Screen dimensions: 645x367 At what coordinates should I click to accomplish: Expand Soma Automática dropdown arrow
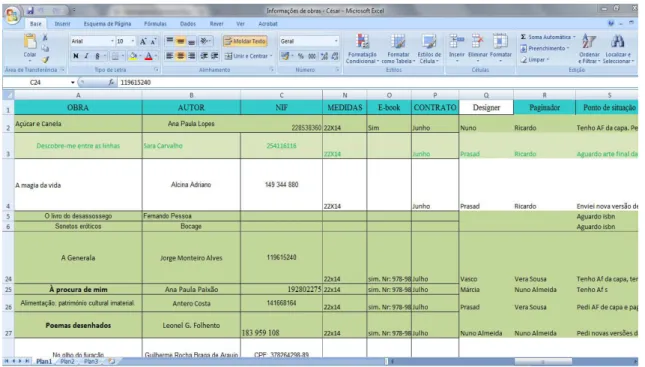point(574,37)
